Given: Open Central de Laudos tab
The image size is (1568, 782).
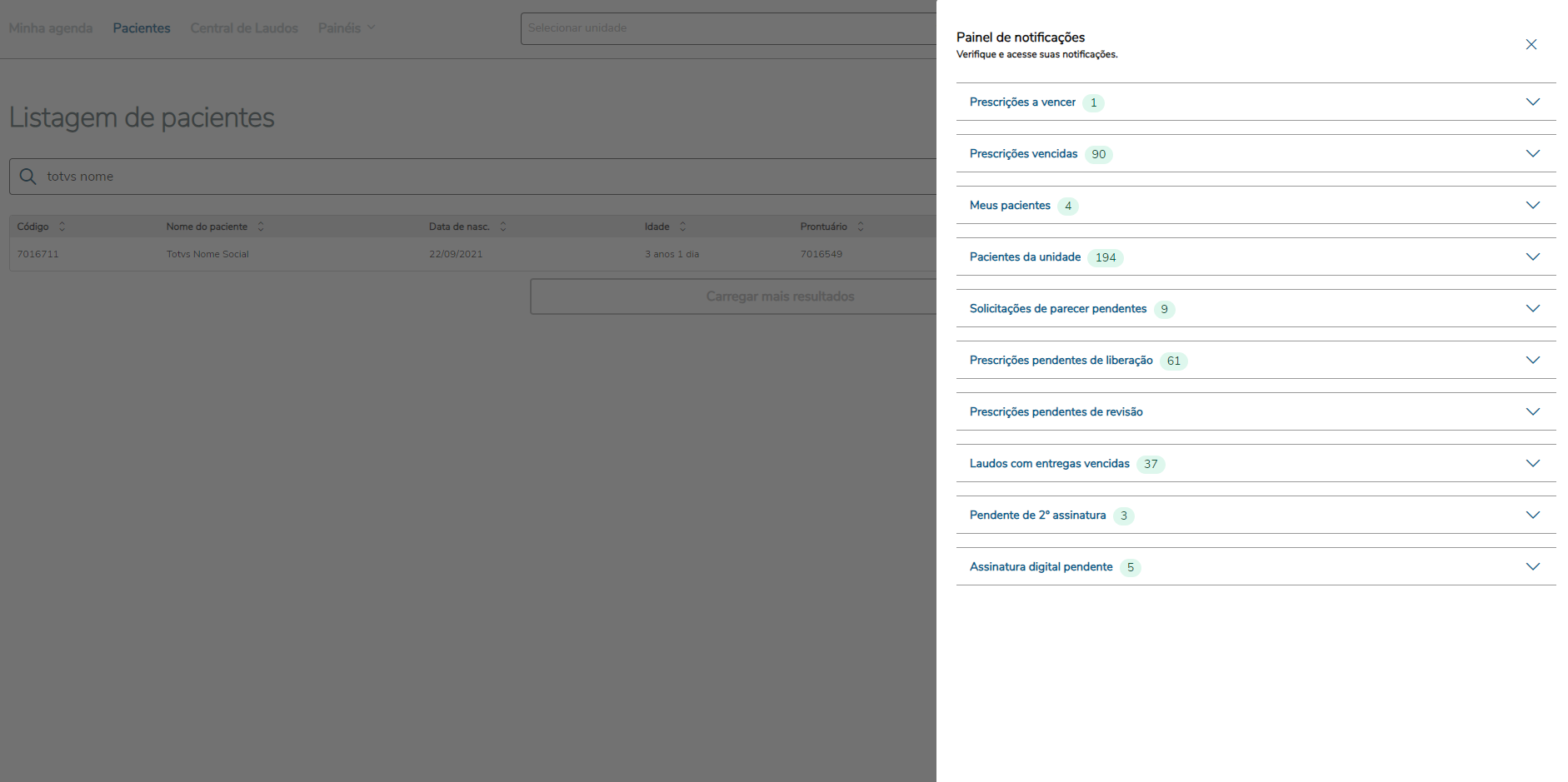Looking at the screenshot, I should [x=244, y=28].
